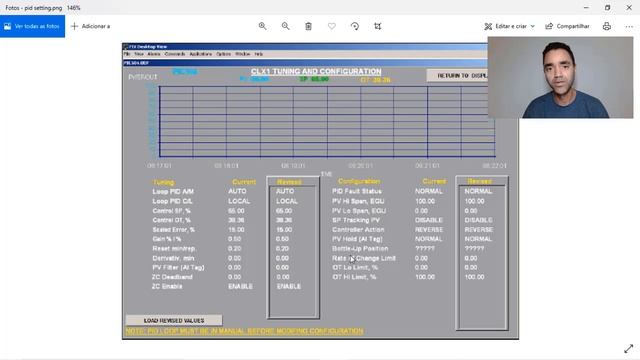Click the yellow note about manual mode

pyautogui.click(x=244, y=331)
